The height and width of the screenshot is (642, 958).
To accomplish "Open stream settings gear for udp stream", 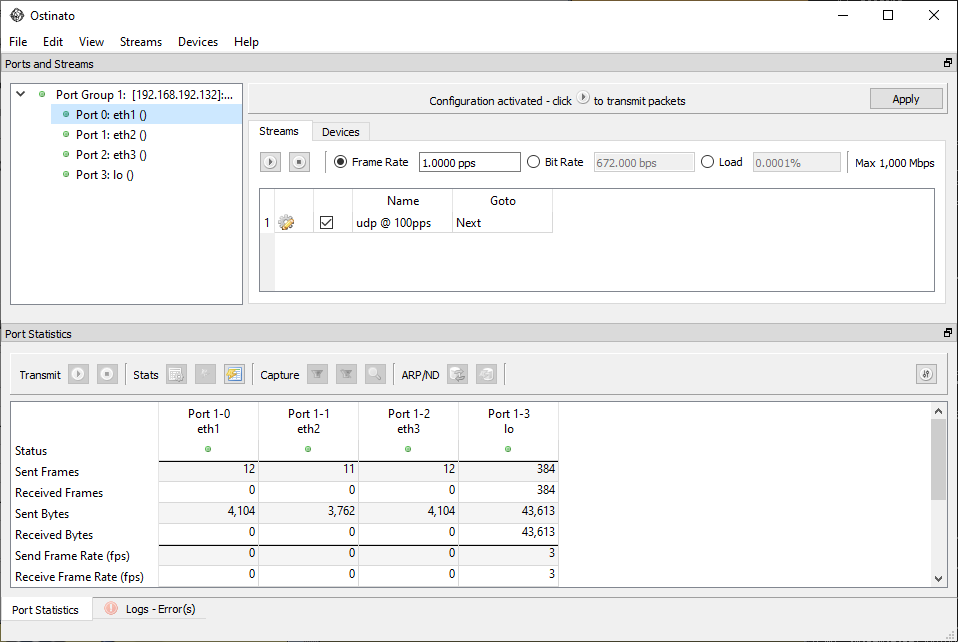I will (286, 223).
